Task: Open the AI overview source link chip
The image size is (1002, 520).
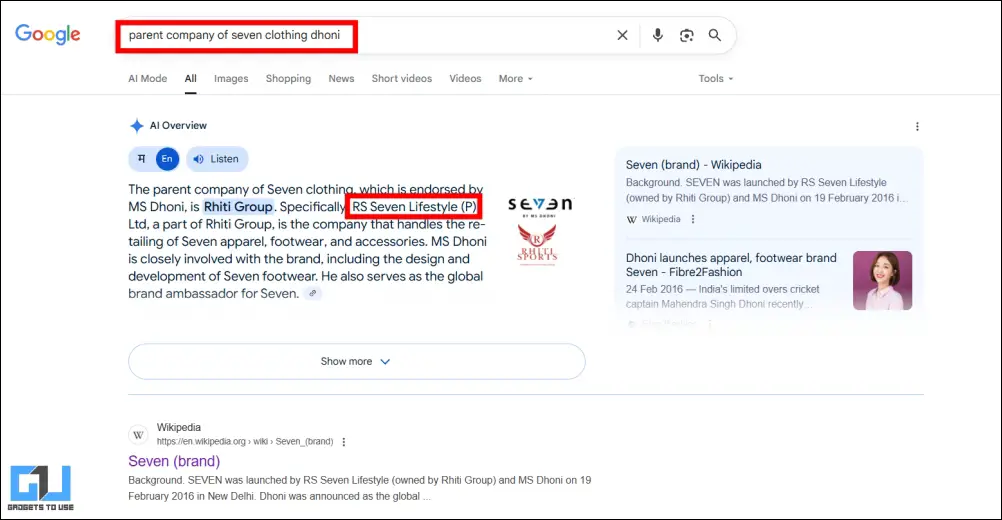Action: [312, 294]
